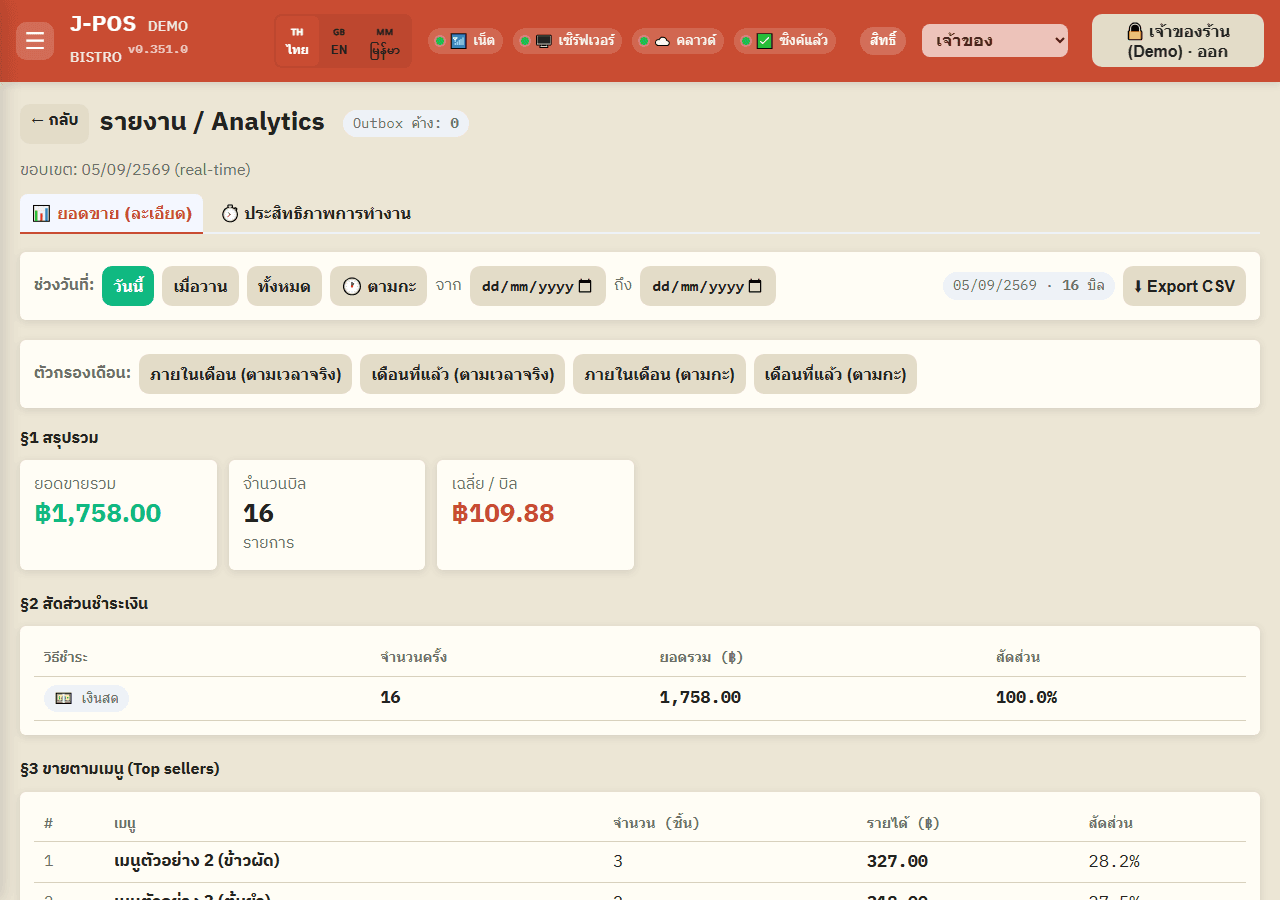1280x900 pixels.
Task: Click the server status indicator
Action: [568, 41]
